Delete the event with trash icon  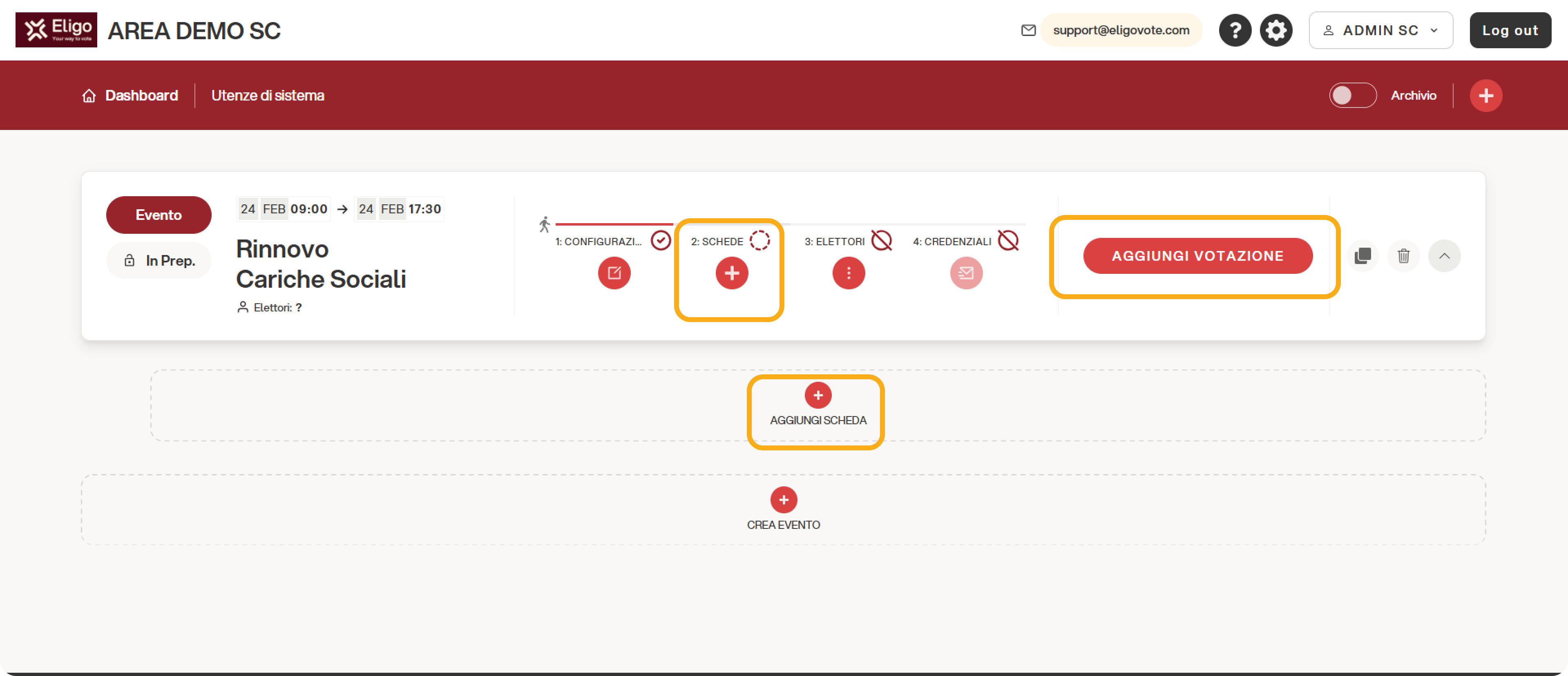click(x=1403, y=256)
